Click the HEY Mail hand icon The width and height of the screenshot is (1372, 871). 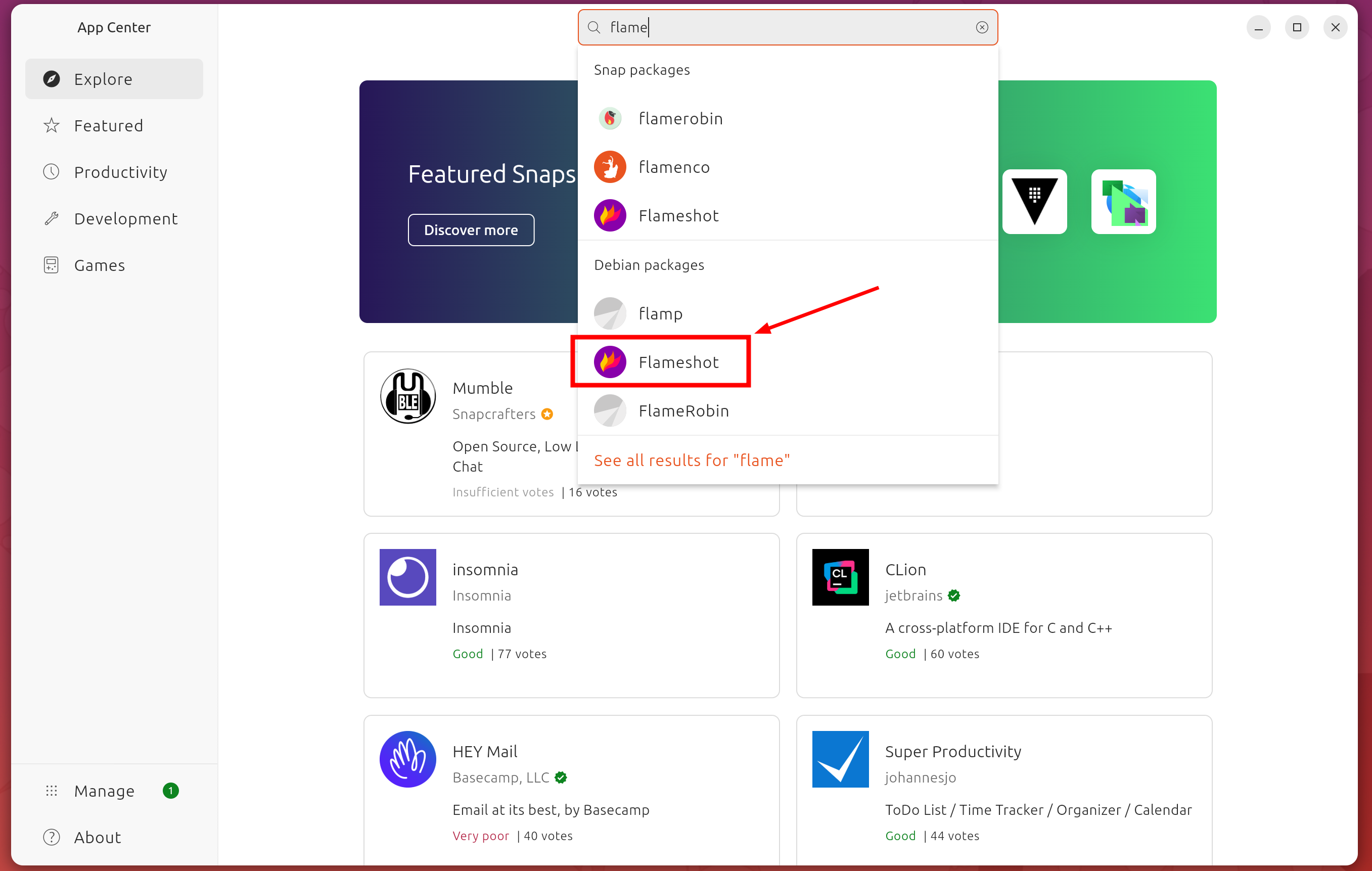coord(408,759)
